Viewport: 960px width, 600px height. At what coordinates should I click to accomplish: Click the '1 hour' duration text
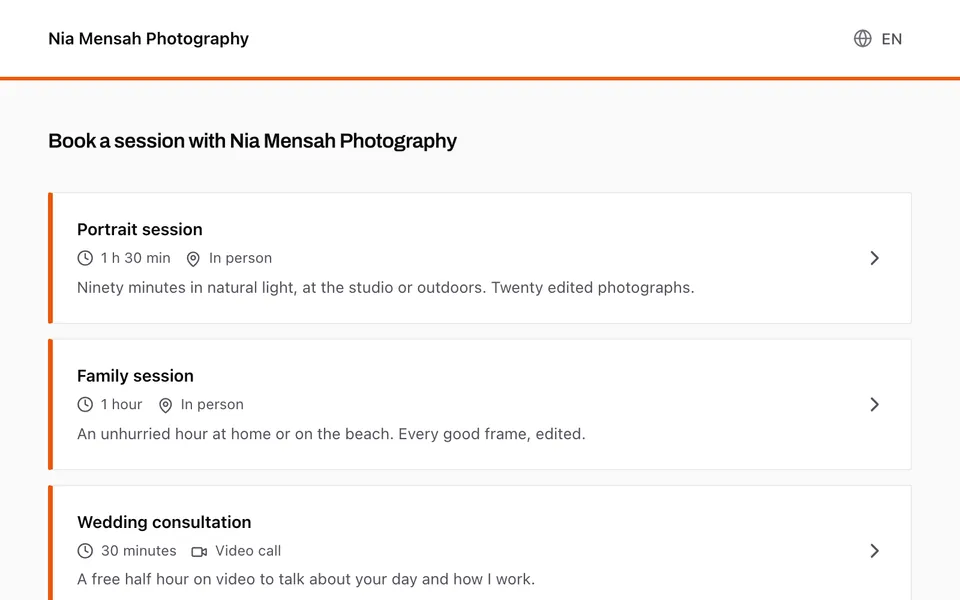[122, 405]
